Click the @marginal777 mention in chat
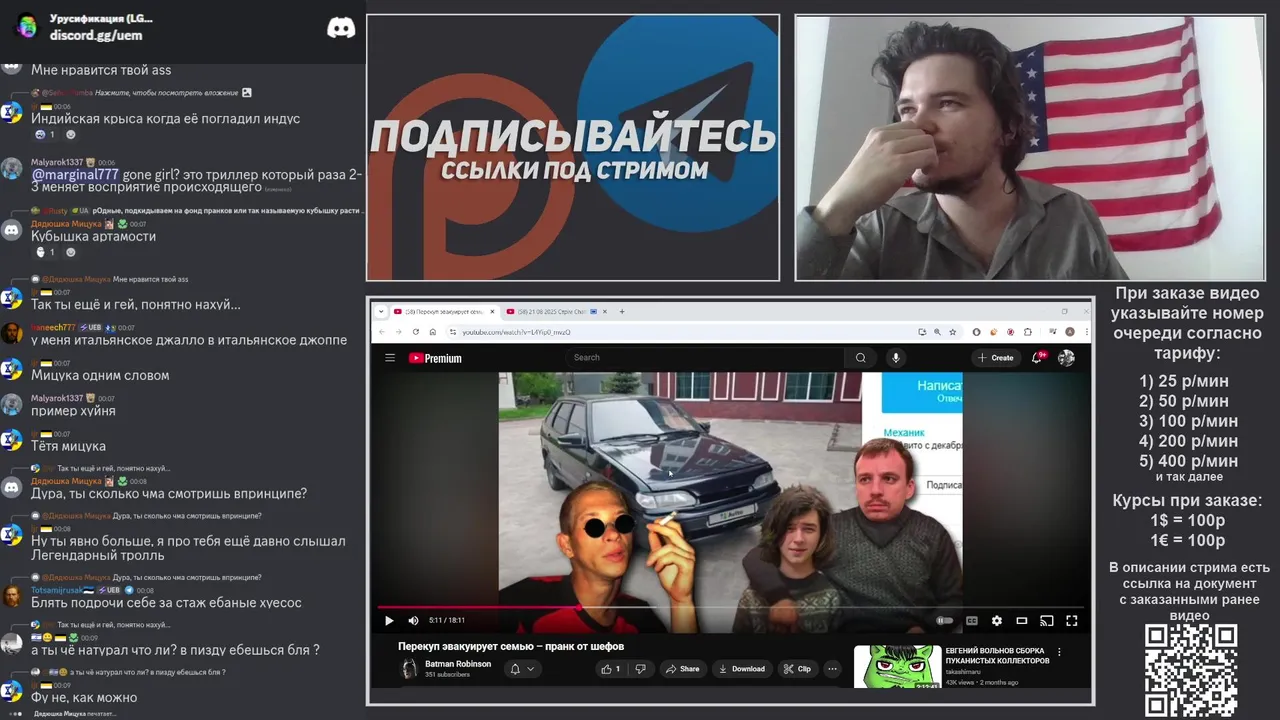This screenshot has width=1280, height=720. coord(76,174)
